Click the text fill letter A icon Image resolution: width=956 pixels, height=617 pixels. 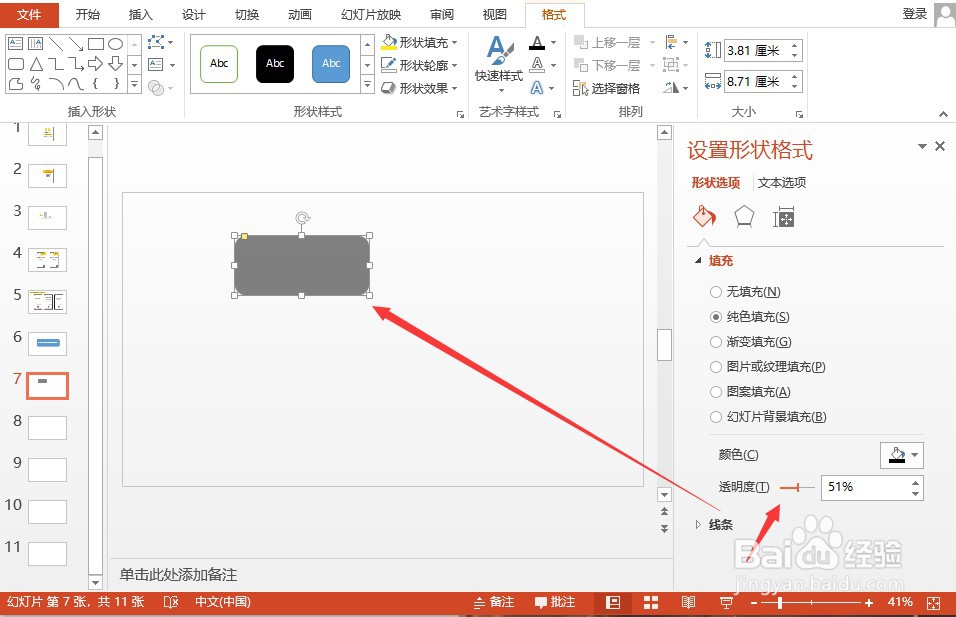click(x=537, y=42)
